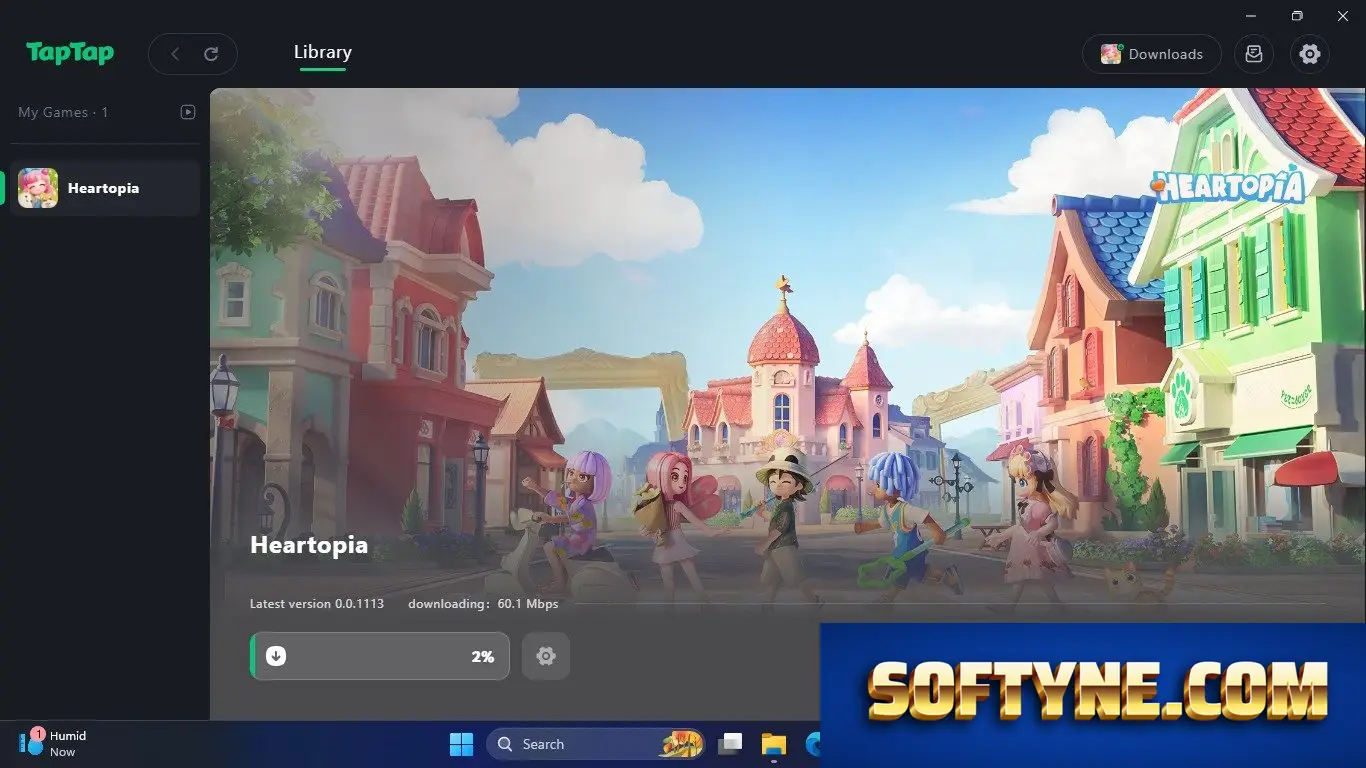The height and width of the screenshot is (768, 1366).
Task: Open the Windows Start menu
Action: [461, 744]
